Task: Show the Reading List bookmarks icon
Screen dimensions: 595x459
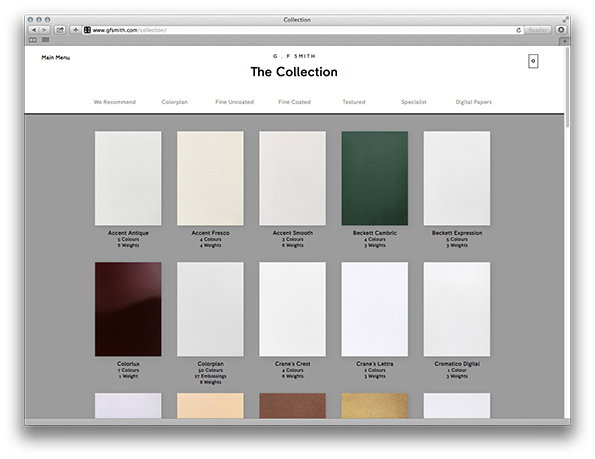Action: pyautogui.click(x=33, y=40)
